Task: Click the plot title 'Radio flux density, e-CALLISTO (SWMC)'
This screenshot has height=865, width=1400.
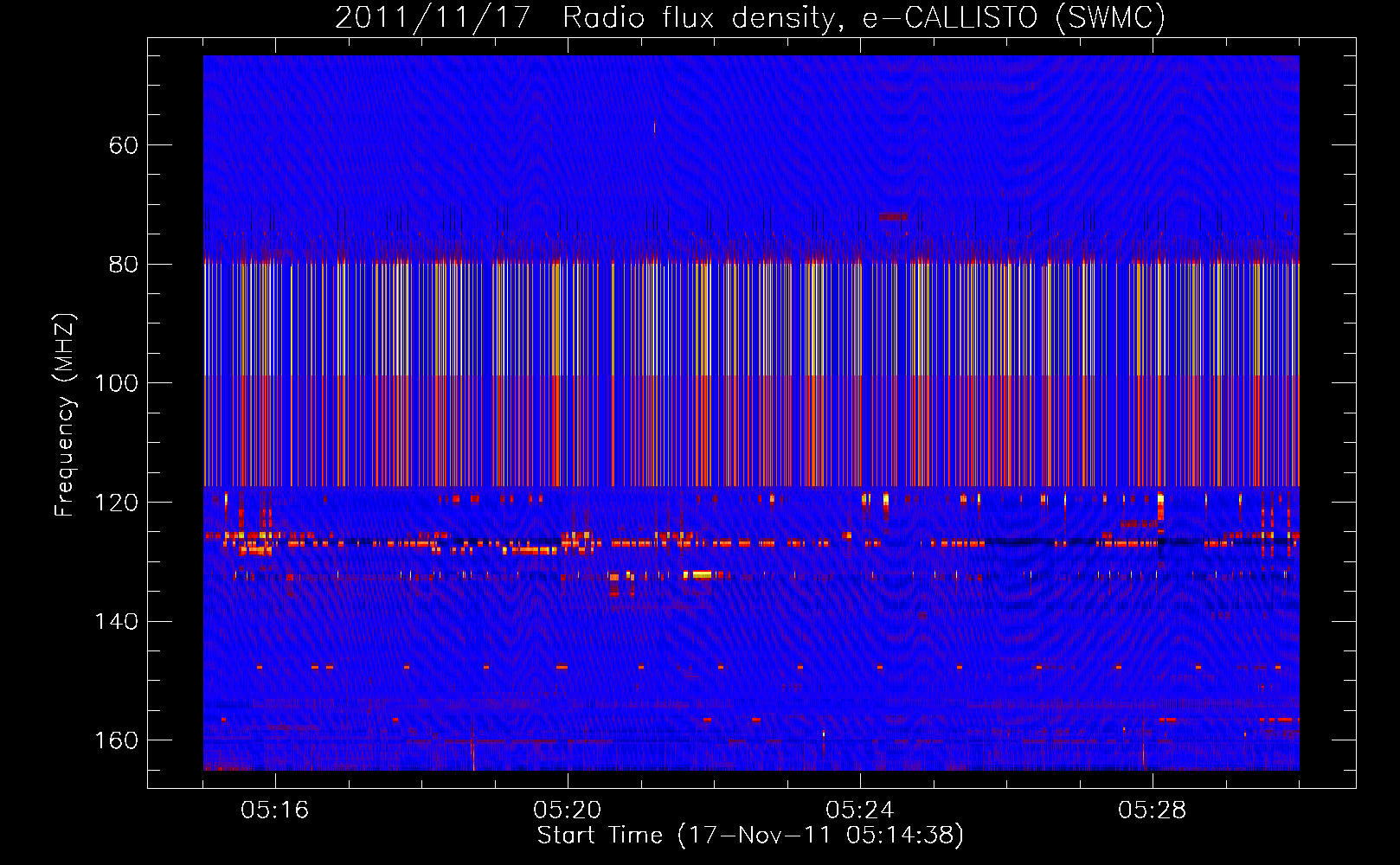Action: [x=864, y=18]
